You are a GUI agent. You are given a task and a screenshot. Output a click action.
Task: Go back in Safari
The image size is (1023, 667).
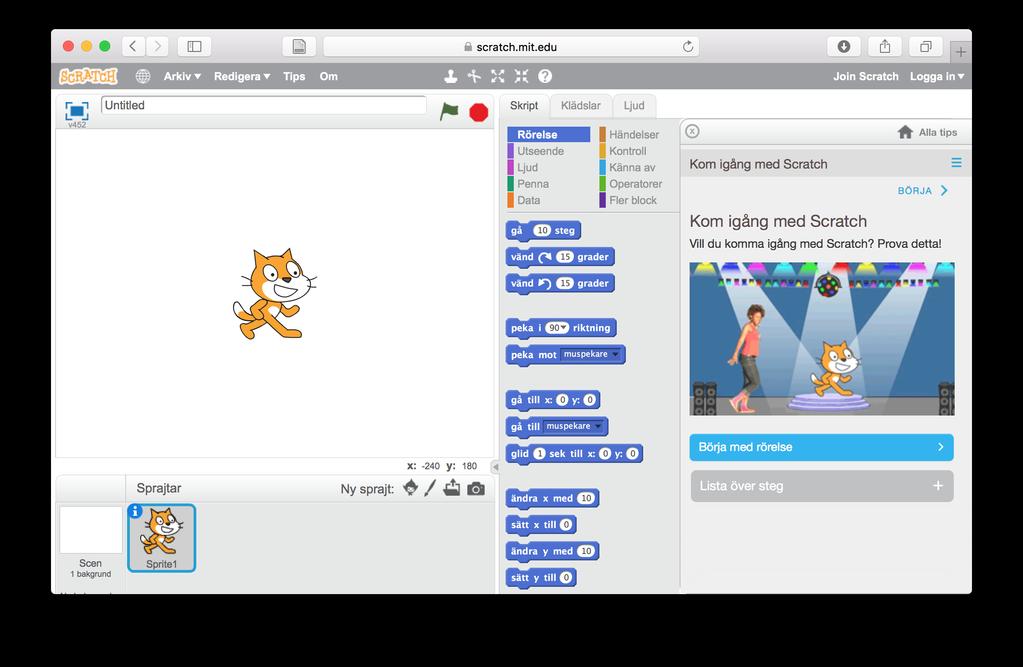click(133, 46)
